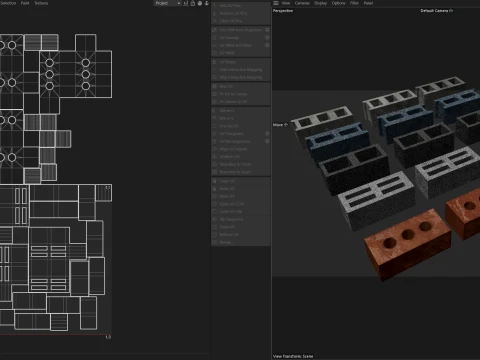Choose Fit Canvas to UV

coord(241,102)
